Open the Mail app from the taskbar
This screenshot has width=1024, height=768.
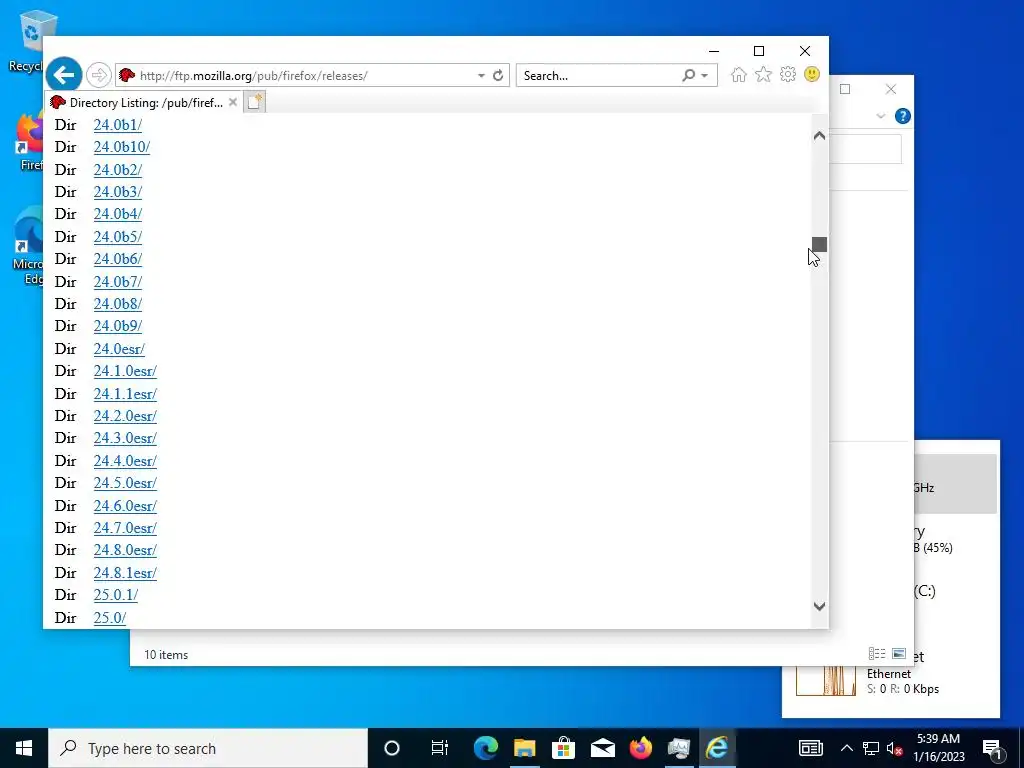tap(602, 748)
